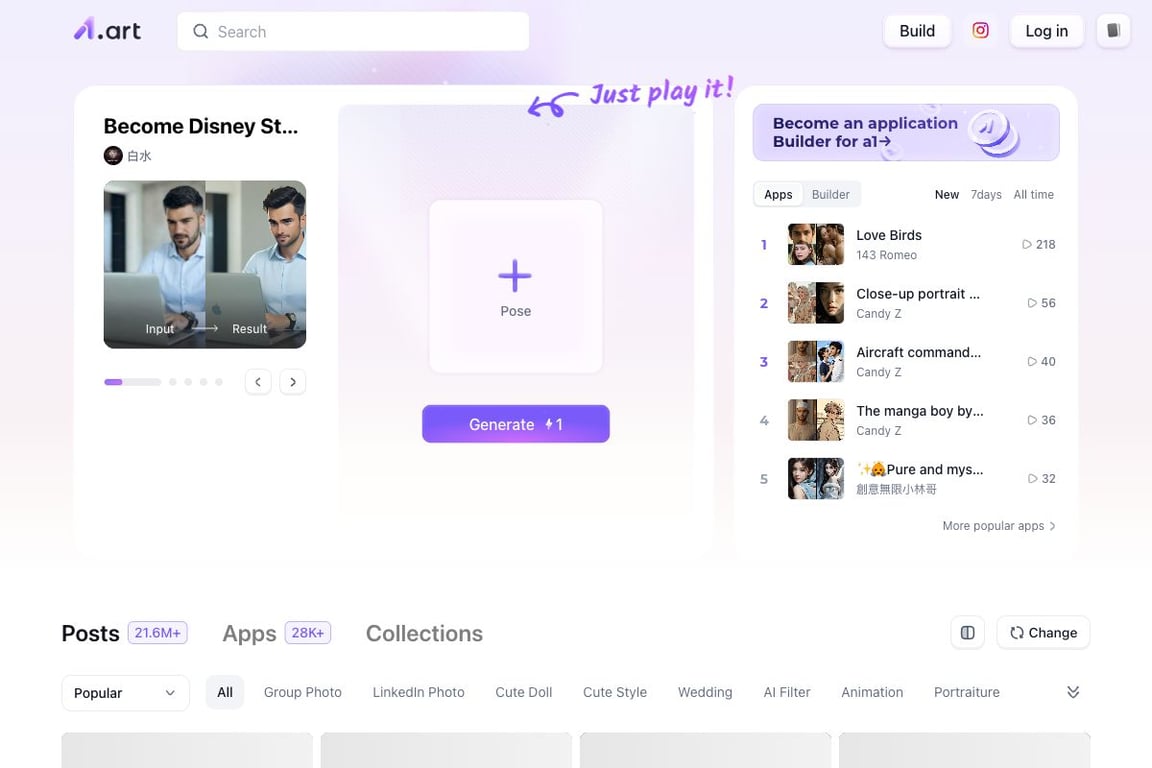Click the Change button

pos(1043,633)
